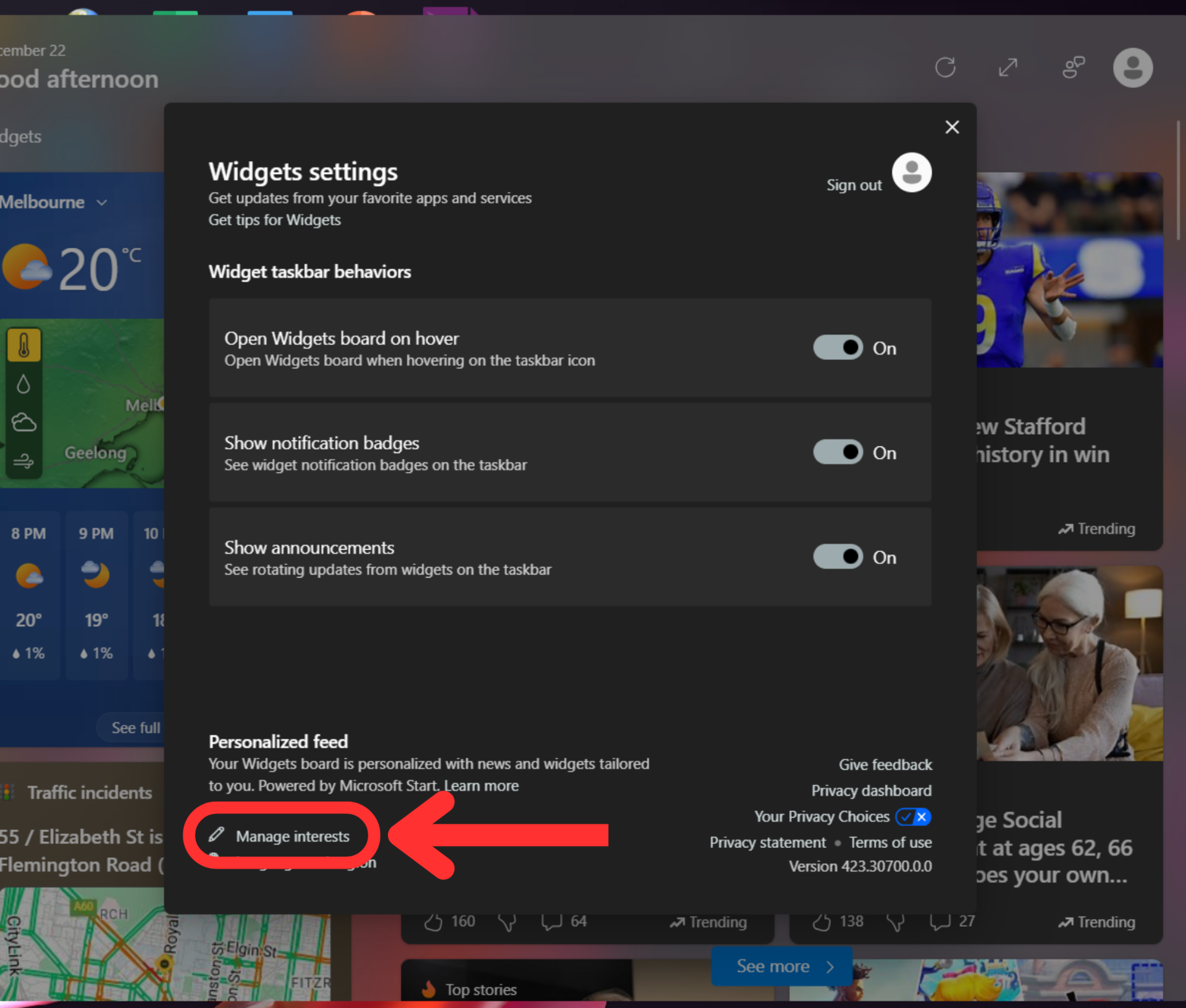Turn off Show announcements toggle
The height and width of the screenshot is (1008, 1186).
coord(838,556)
